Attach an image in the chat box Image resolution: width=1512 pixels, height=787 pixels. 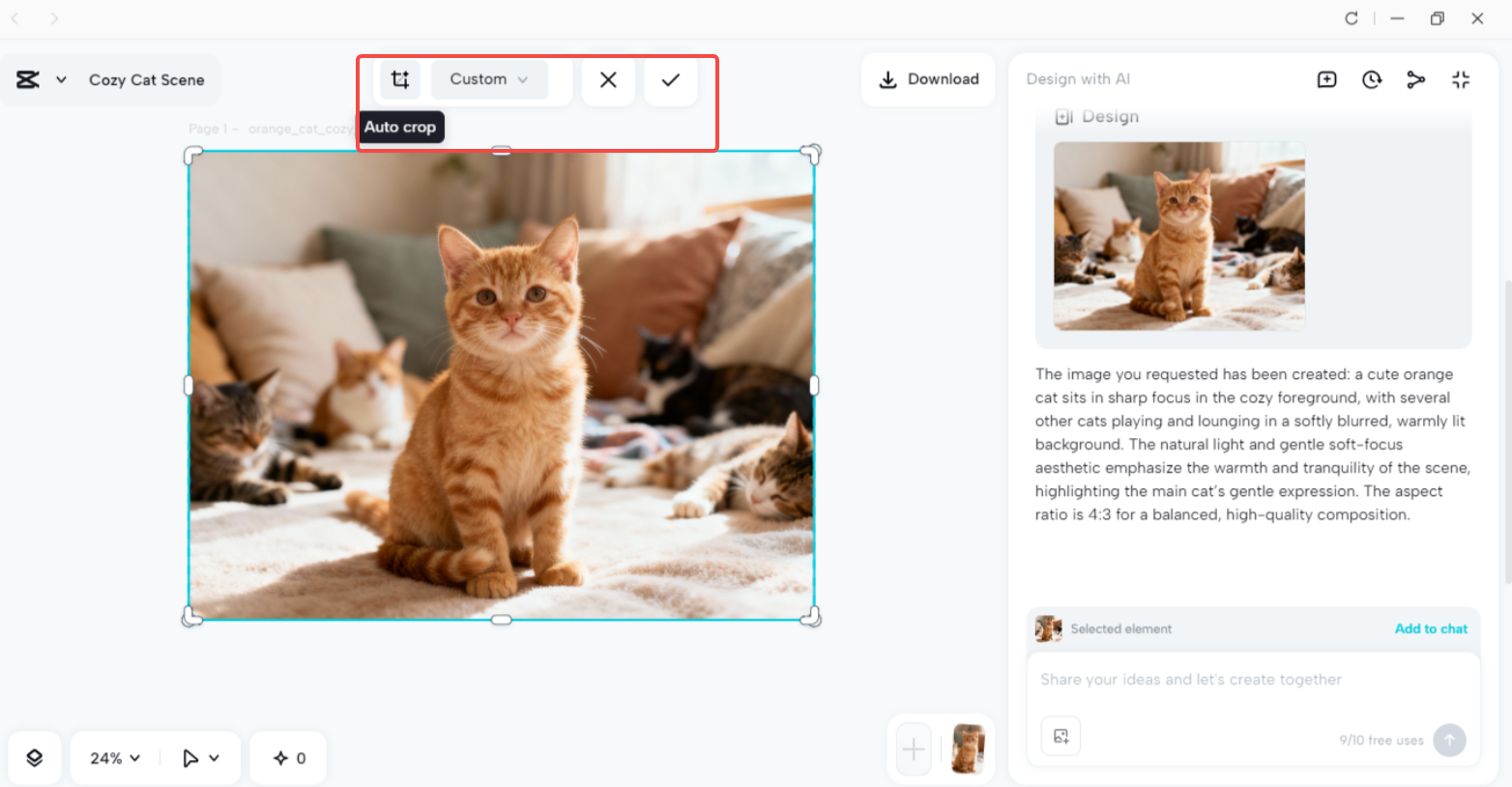(1061, 736)
